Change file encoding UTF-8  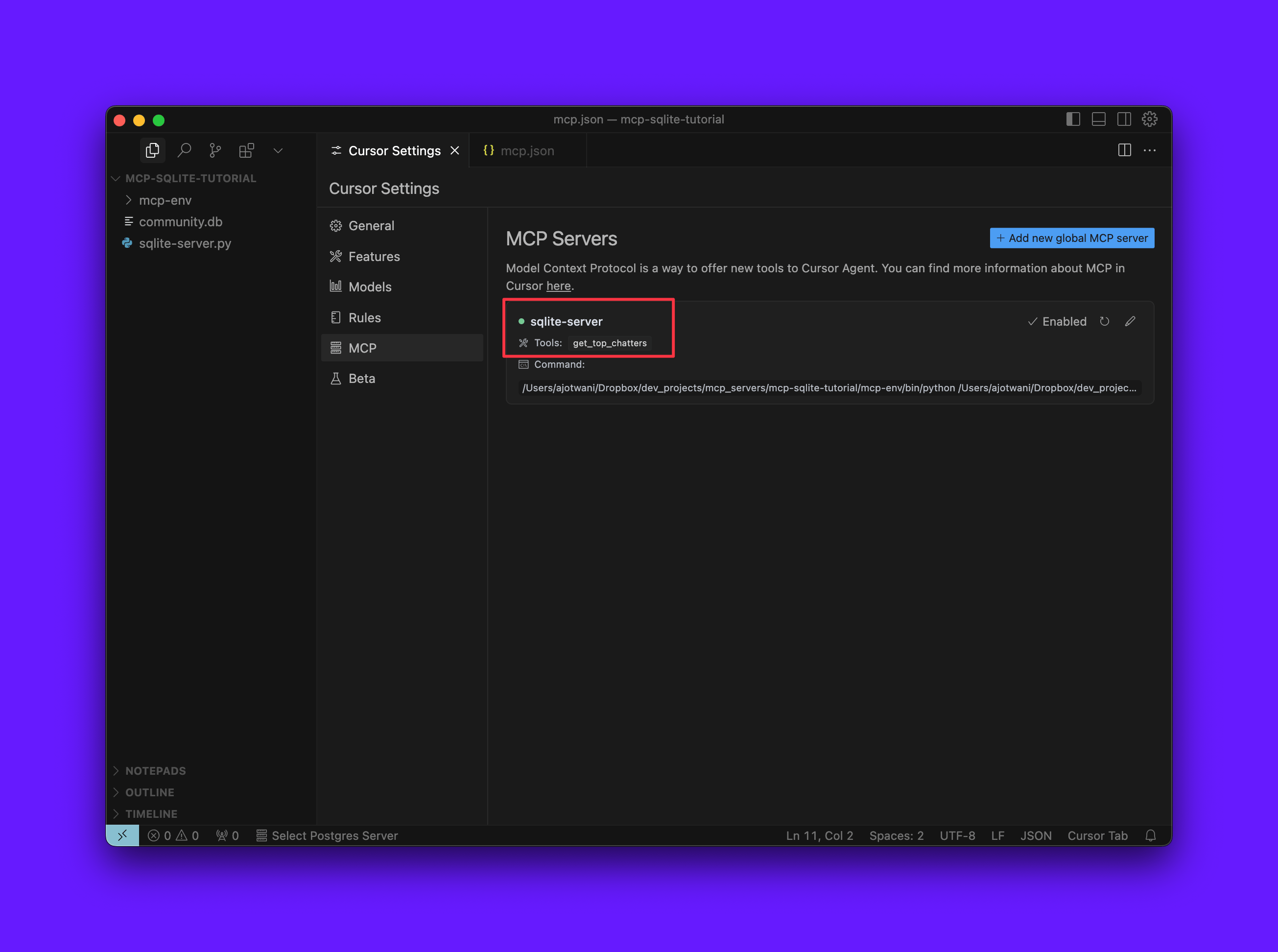[957, 835]
